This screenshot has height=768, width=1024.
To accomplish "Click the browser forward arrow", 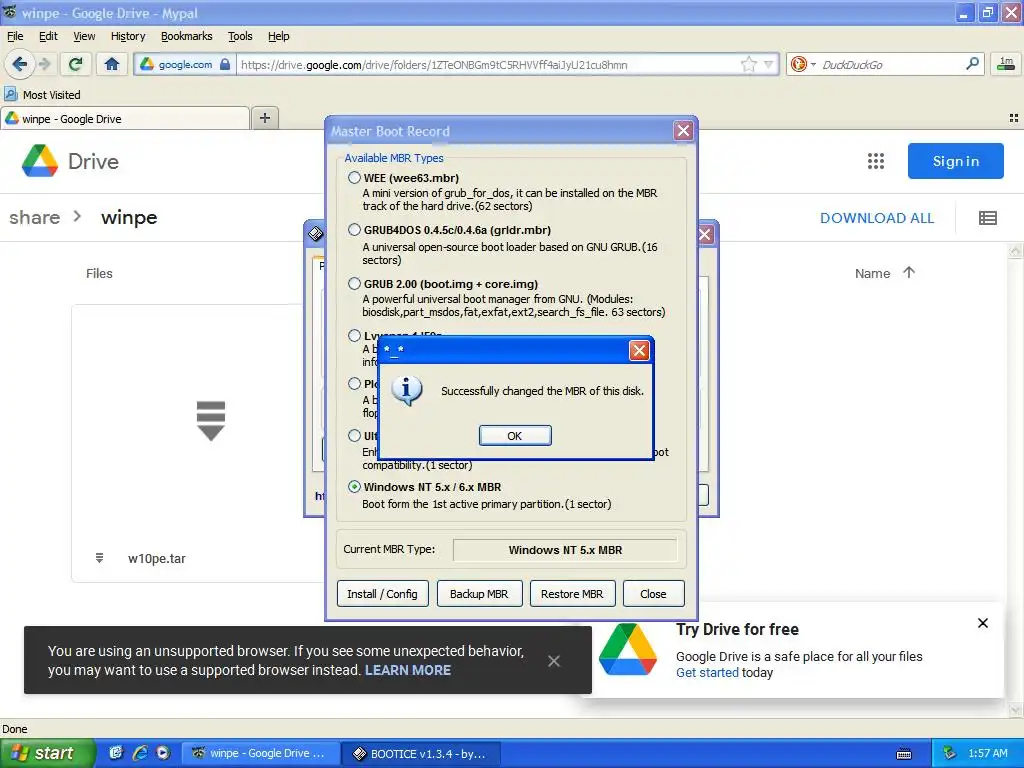I will point(44,64).
